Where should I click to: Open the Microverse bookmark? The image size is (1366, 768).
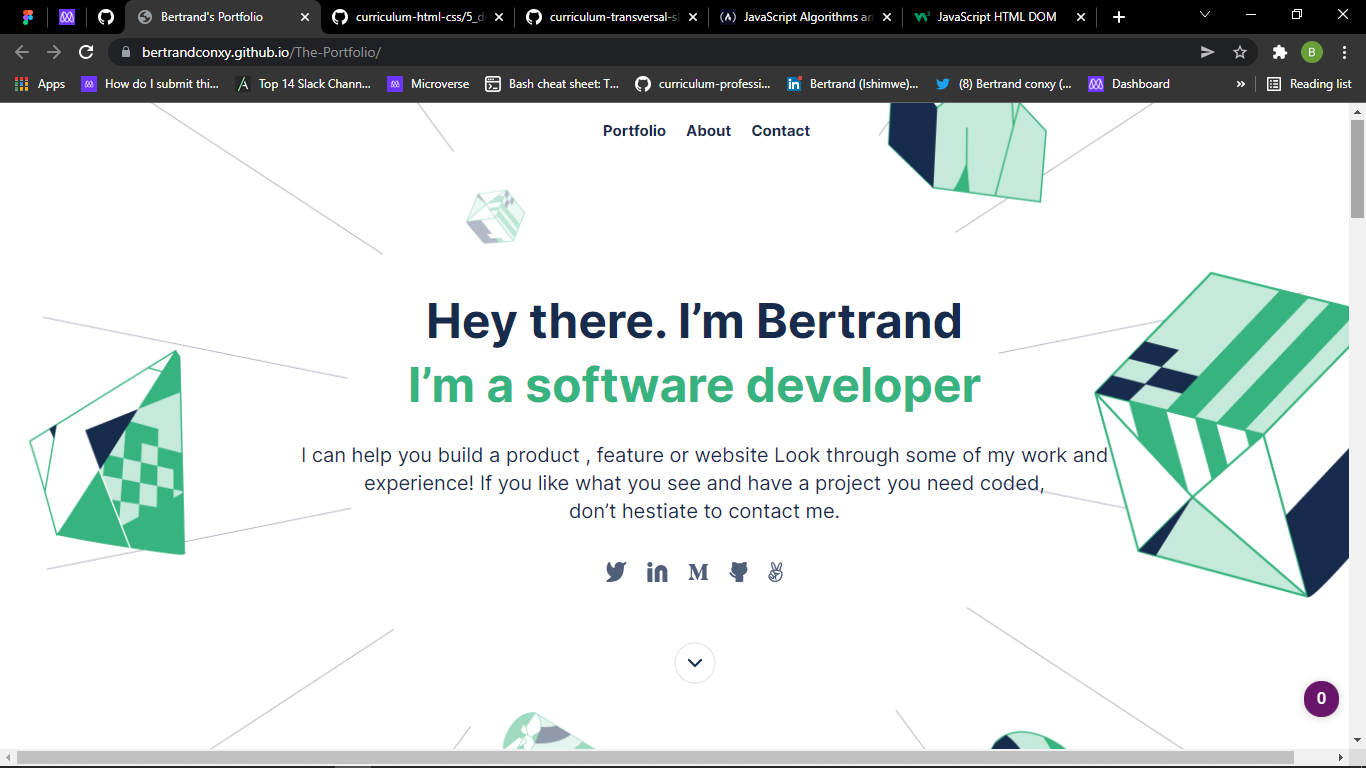pyautogui.click(x=428, y=84)
